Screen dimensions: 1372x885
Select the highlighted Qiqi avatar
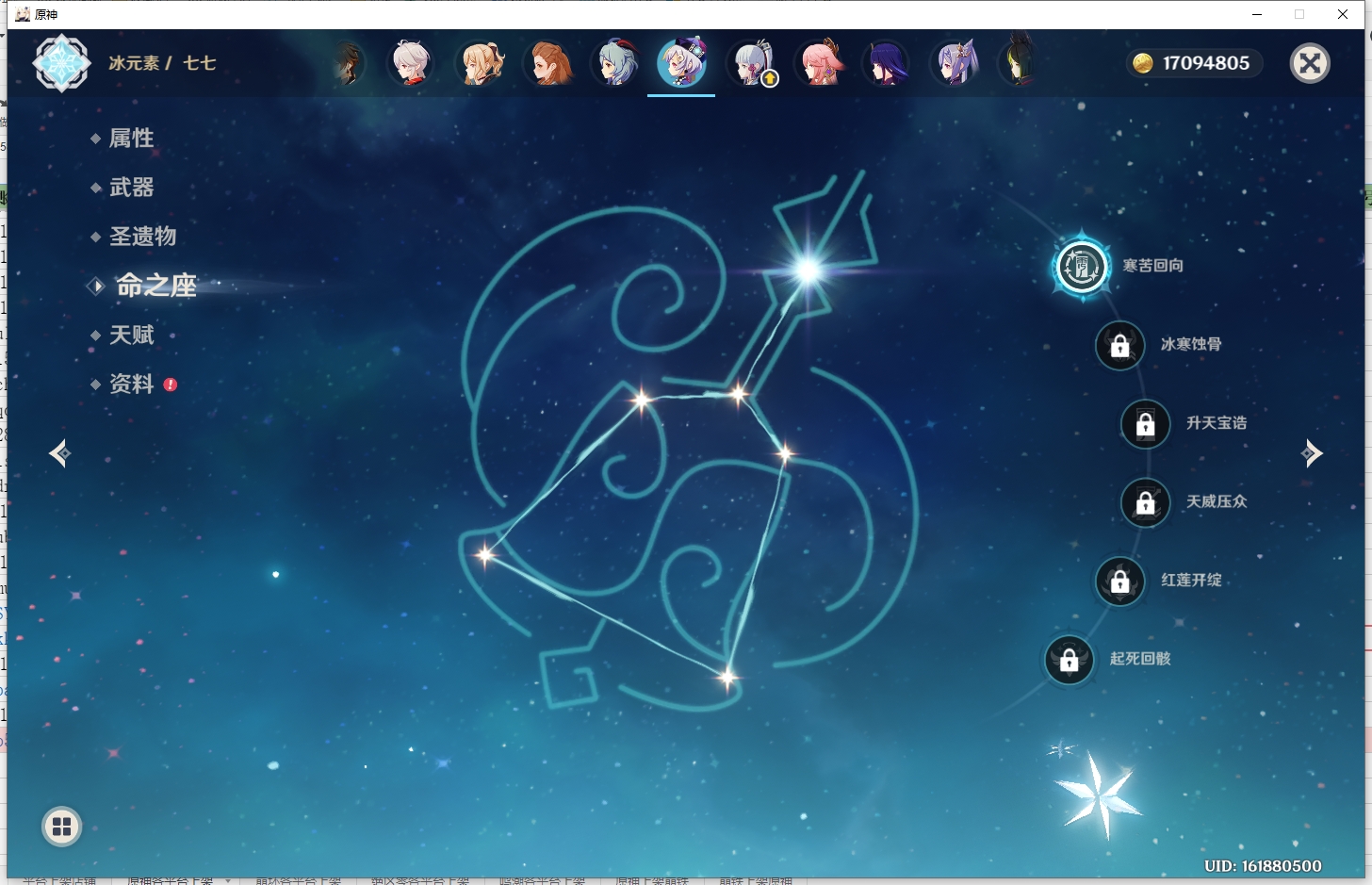pyautogui.click(x=682, y=63)
